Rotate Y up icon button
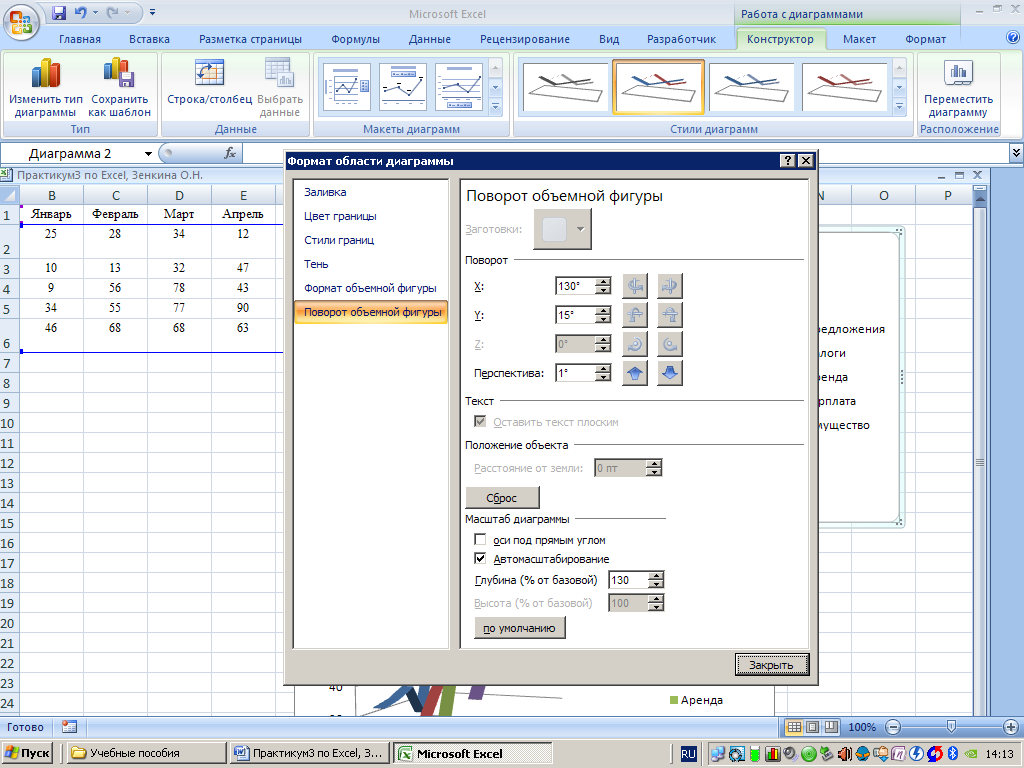Image resolution: width=1024 pixels, height=768 pixels. pos(635,315)
